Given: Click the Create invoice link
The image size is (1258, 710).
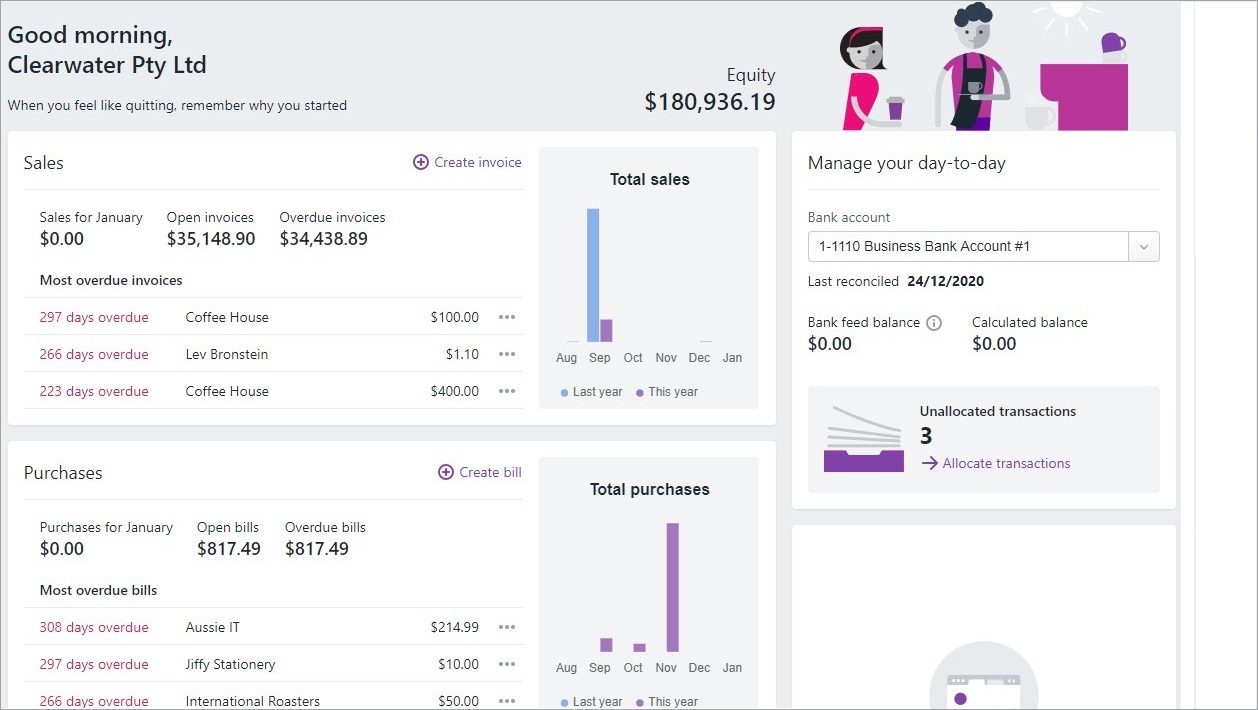Looking at the screenshot, I should pos(478,162).
